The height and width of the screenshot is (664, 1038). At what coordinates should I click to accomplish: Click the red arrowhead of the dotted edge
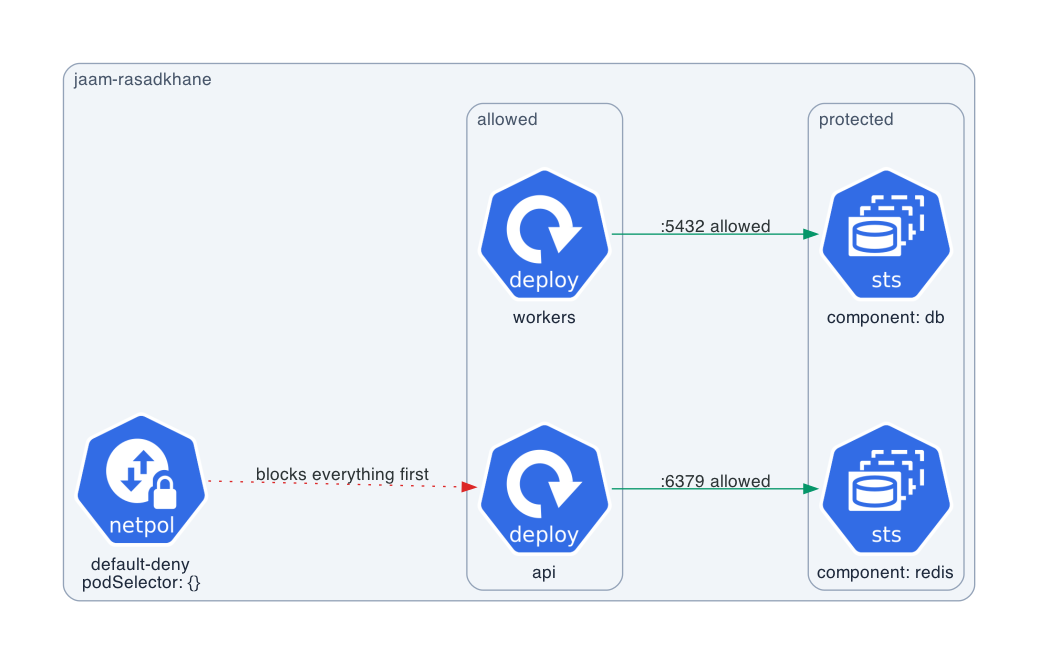469,487
